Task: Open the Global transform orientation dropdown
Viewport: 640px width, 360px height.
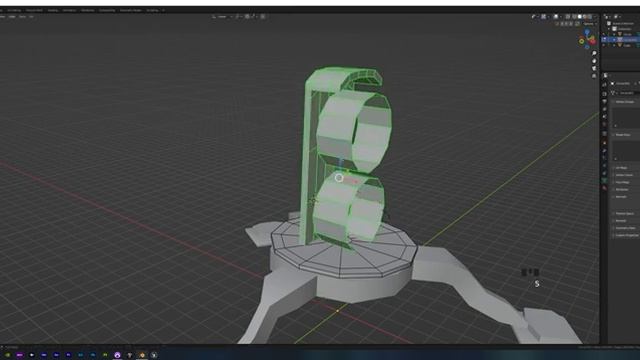Action: coord(222,17)
